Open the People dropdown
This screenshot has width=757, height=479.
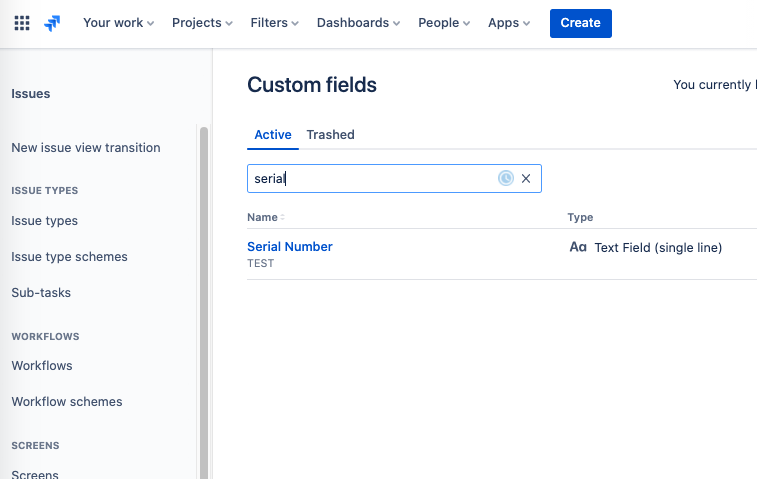pos(444,23)
